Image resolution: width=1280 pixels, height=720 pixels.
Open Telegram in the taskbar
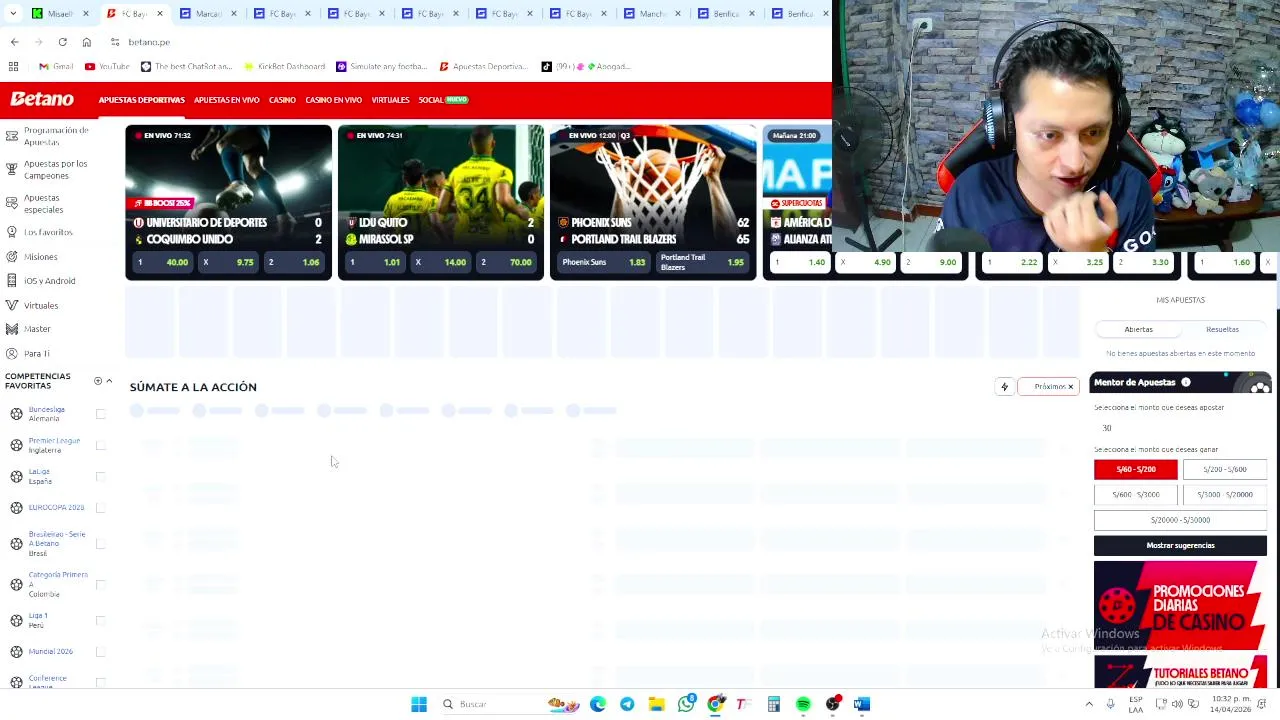point(627,704)
